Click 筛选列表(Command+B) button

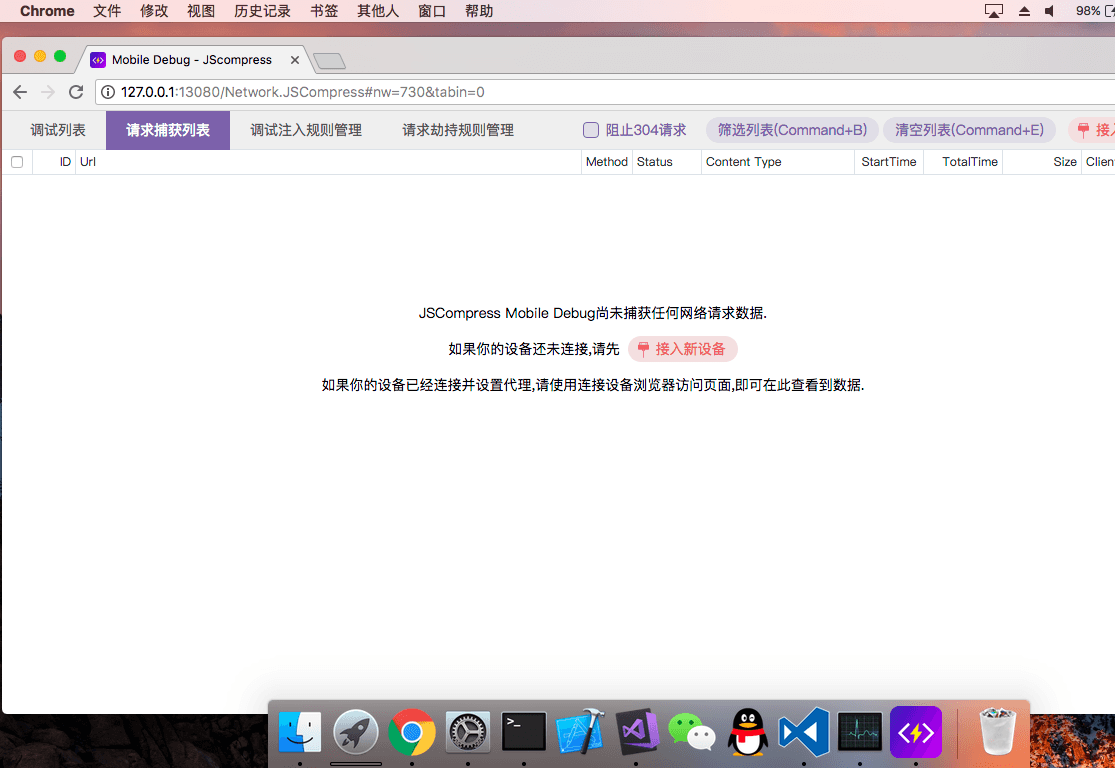[792, 130]
